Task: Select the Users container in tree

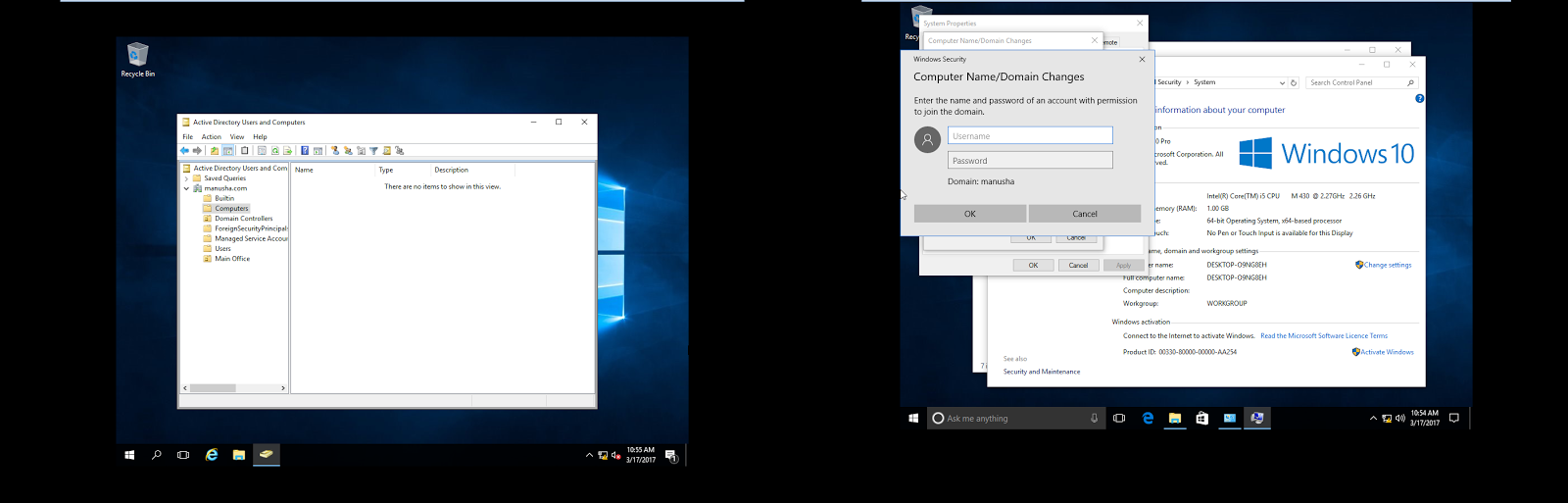Action: [222, 248]
